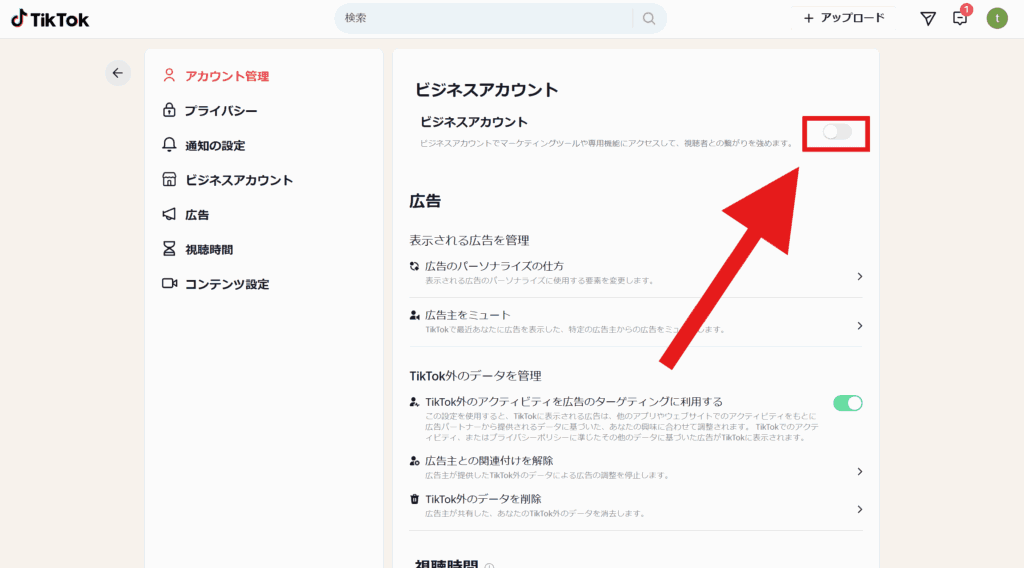The height and width of the screenshot is (568, 1024).
Task: Open messages via paper plane icon
Action: 928,18
